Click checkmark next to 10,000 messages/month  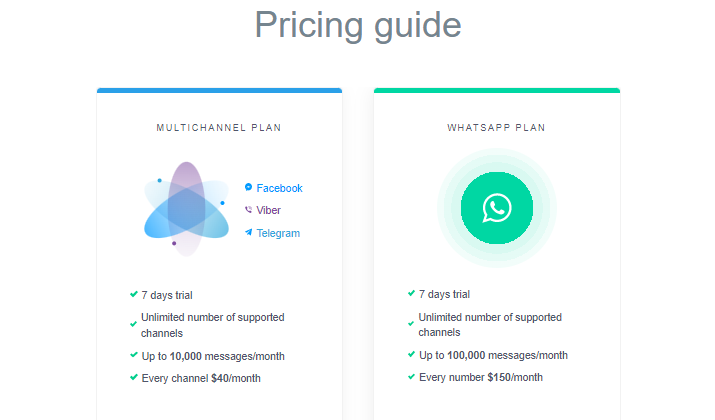pos(134,355)
